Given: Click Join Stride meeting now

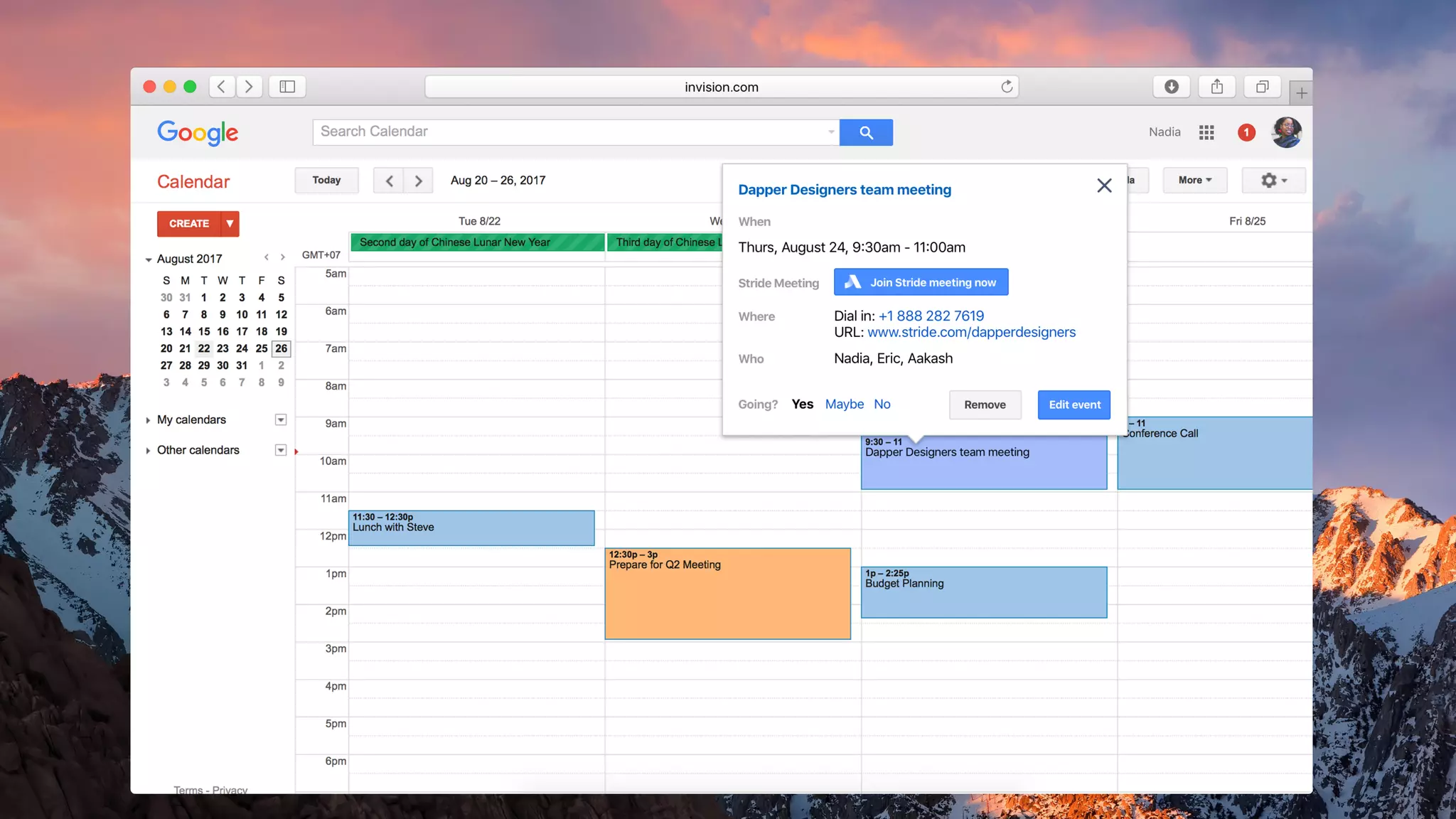Looking at the screenshot, I should coord(921,282).
